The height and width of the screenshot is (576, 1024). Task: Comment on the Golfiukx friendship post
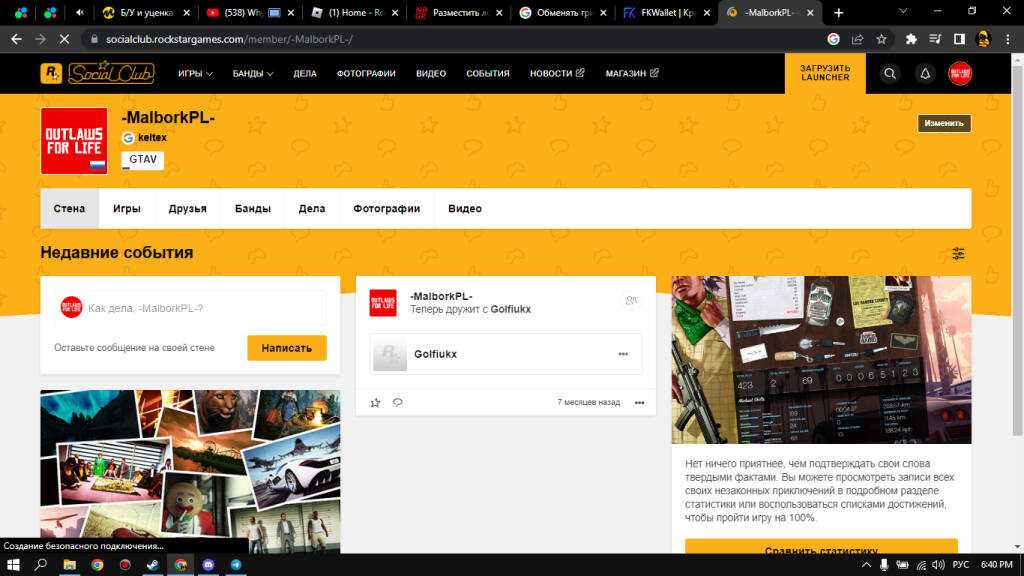[x=397, y=402]
